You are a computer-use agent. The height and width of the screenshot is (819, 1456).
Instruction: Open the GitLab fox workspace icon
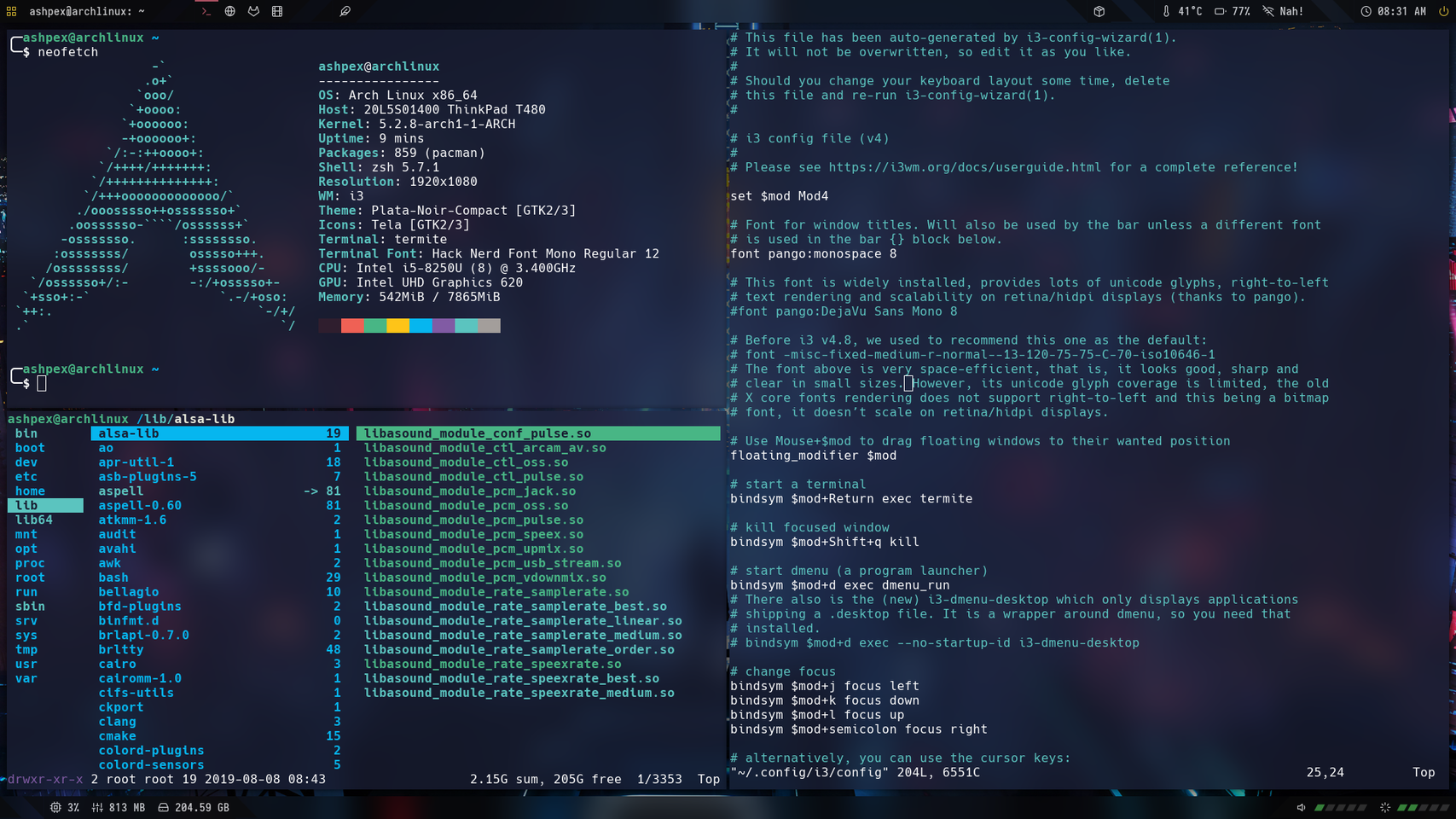point(253,11)
